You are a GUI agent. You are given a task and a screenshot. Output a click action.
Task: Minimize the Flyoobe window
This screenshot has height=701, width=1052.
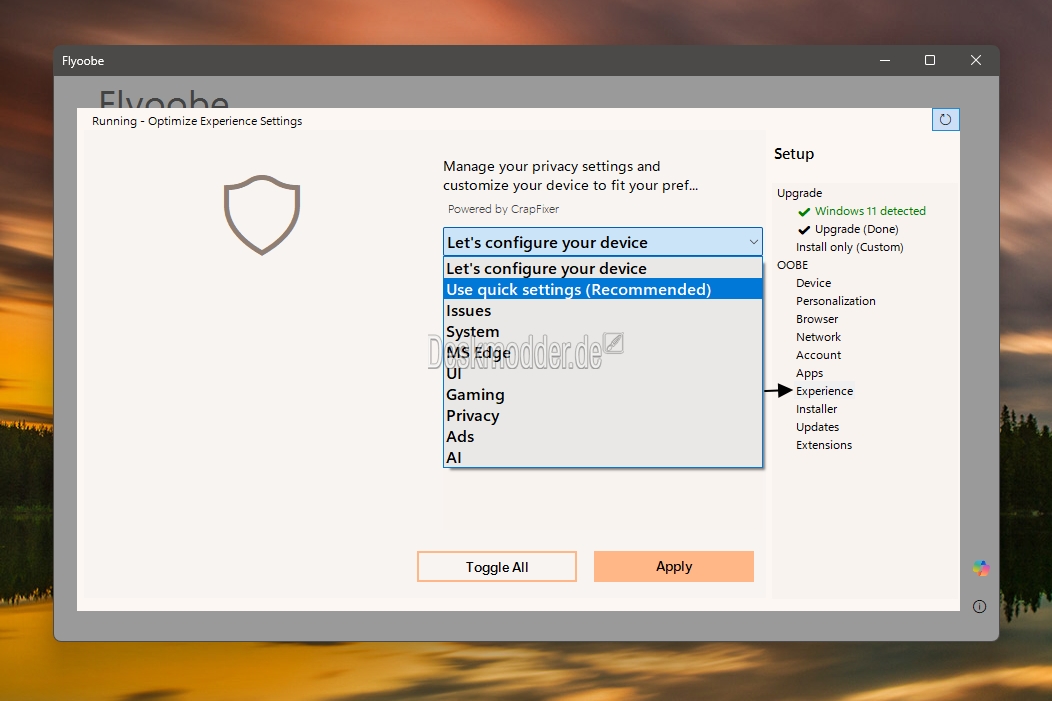point(885,60)
